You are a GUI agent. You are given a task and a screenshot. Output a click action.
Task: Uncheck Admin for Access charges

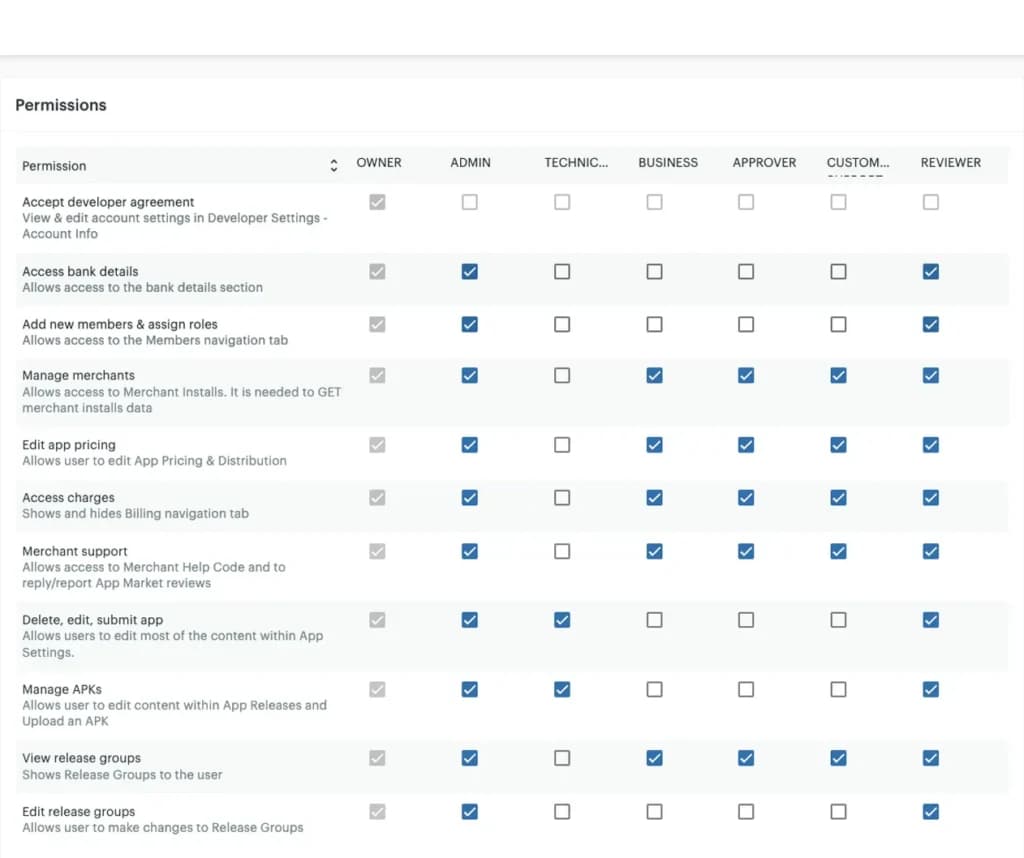tap(470, 498)
